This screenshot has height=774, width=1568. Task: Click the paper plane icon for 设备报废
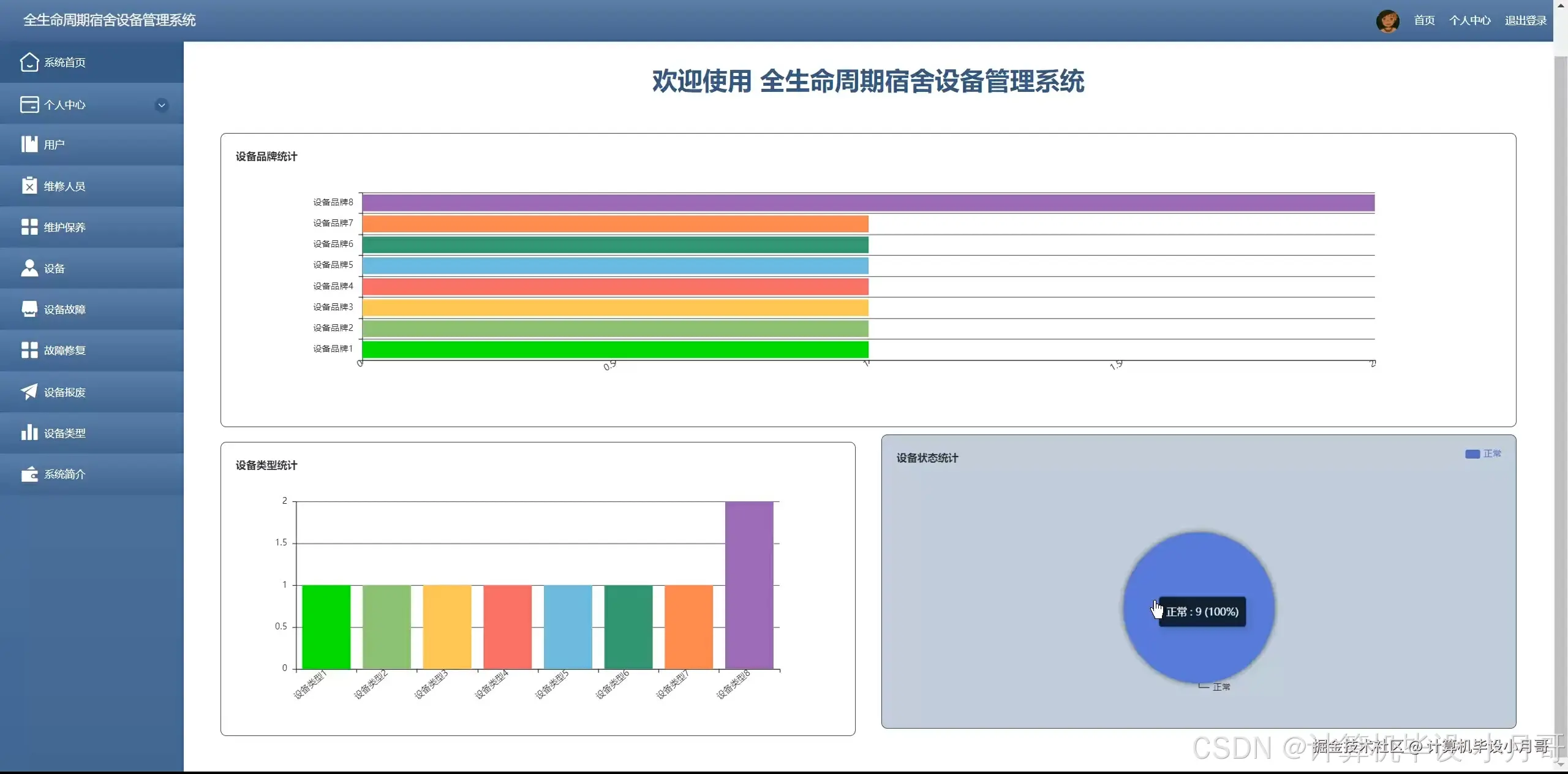[29, 392]
